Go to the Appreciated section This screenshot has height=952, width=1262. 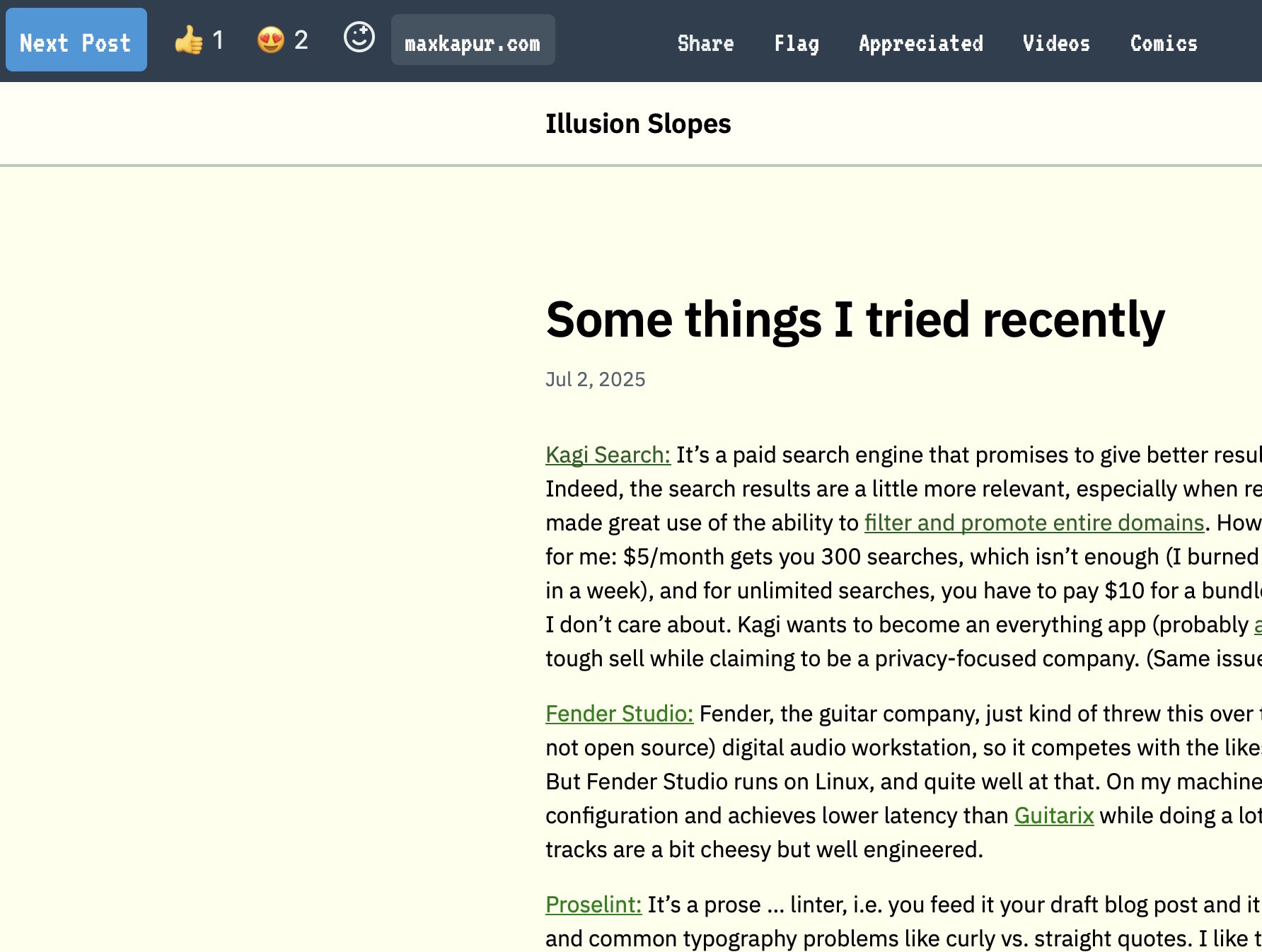[920, 43]
